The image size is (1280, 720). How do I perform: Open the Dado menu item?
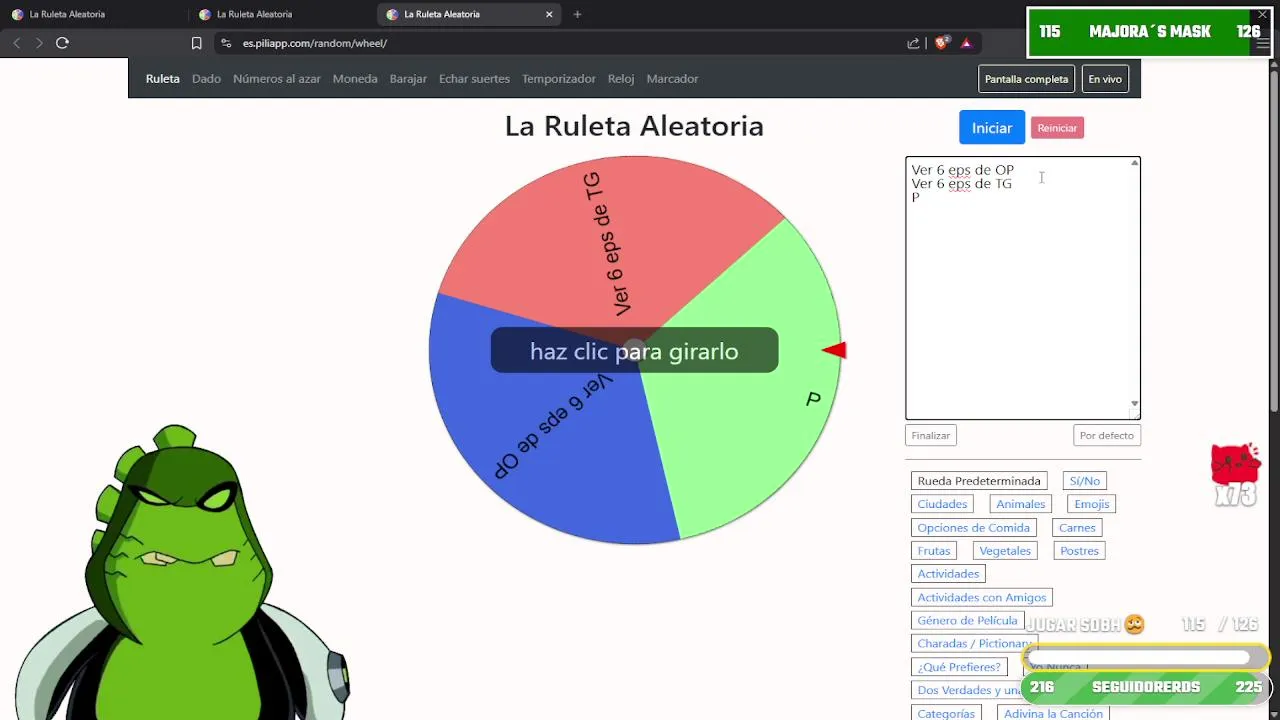pos(206,79)
